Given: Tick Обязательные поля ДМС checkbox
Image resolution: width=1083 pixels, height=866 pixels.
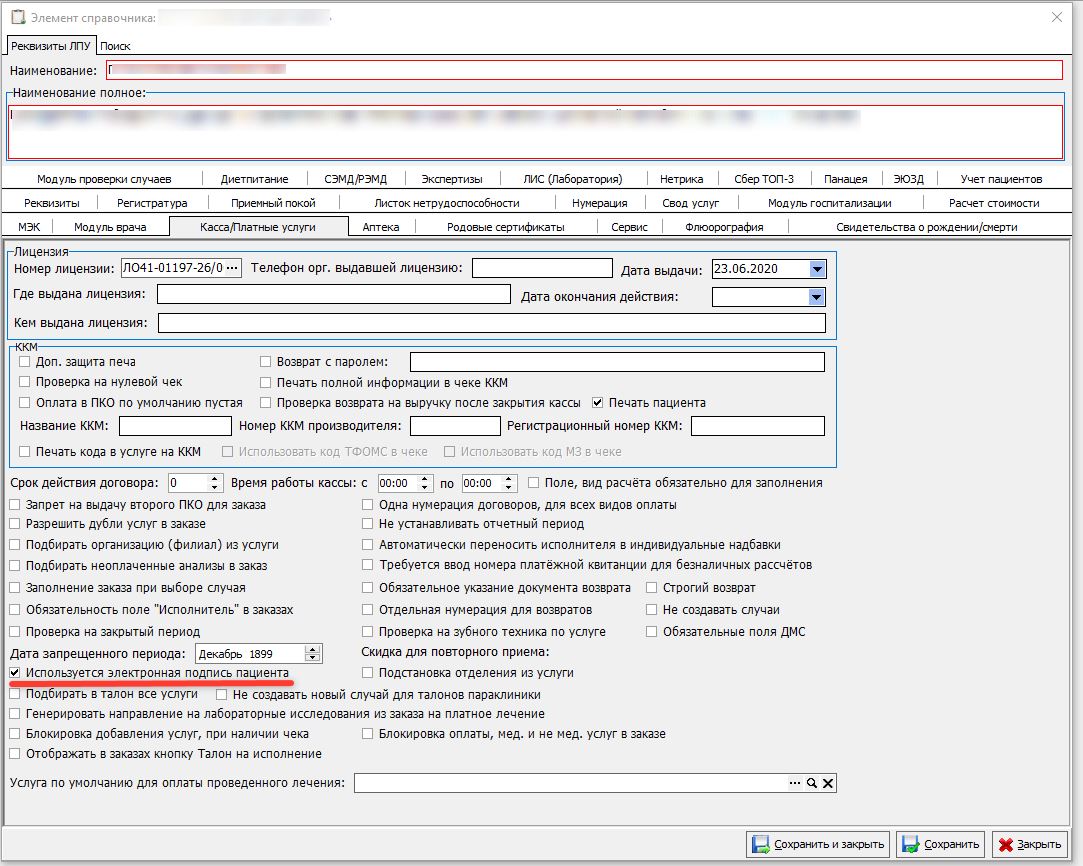Looking at the screenshot, I should pyautogui.click(x=651, y=631).
